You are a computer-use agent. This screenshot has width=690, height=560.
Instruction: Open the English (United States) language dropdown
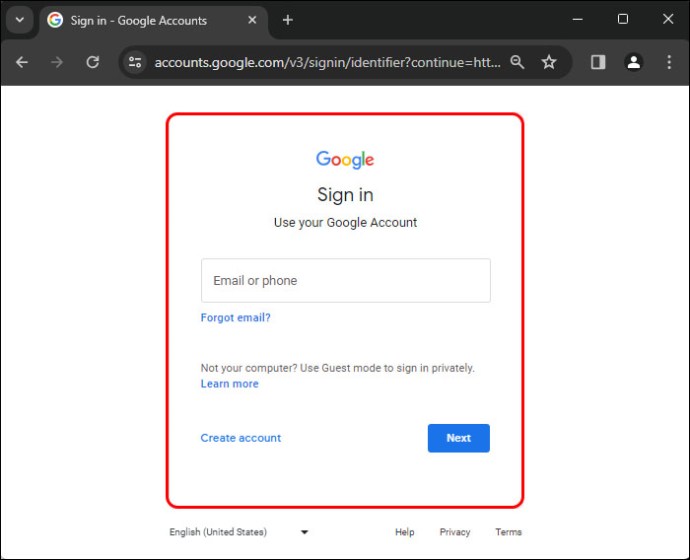(x=239, y=532)
